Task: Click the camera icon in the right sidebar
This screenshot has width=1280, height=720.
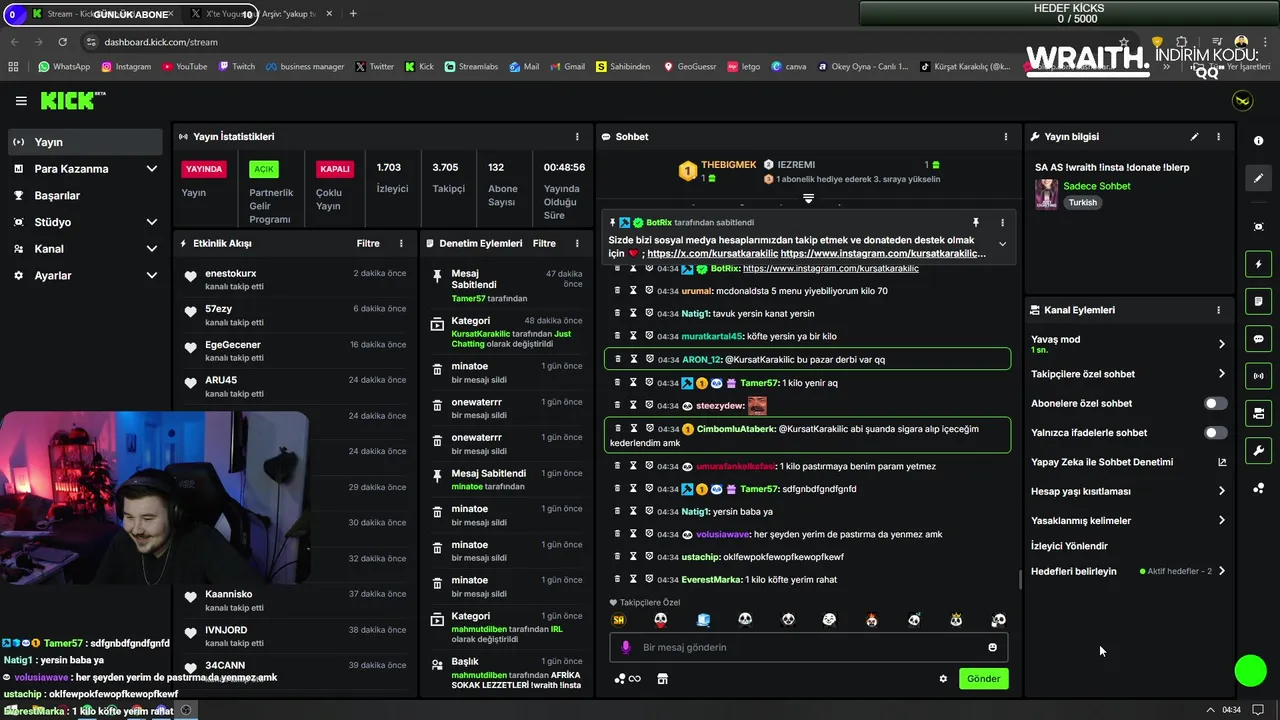Action: coord(1259,413)
